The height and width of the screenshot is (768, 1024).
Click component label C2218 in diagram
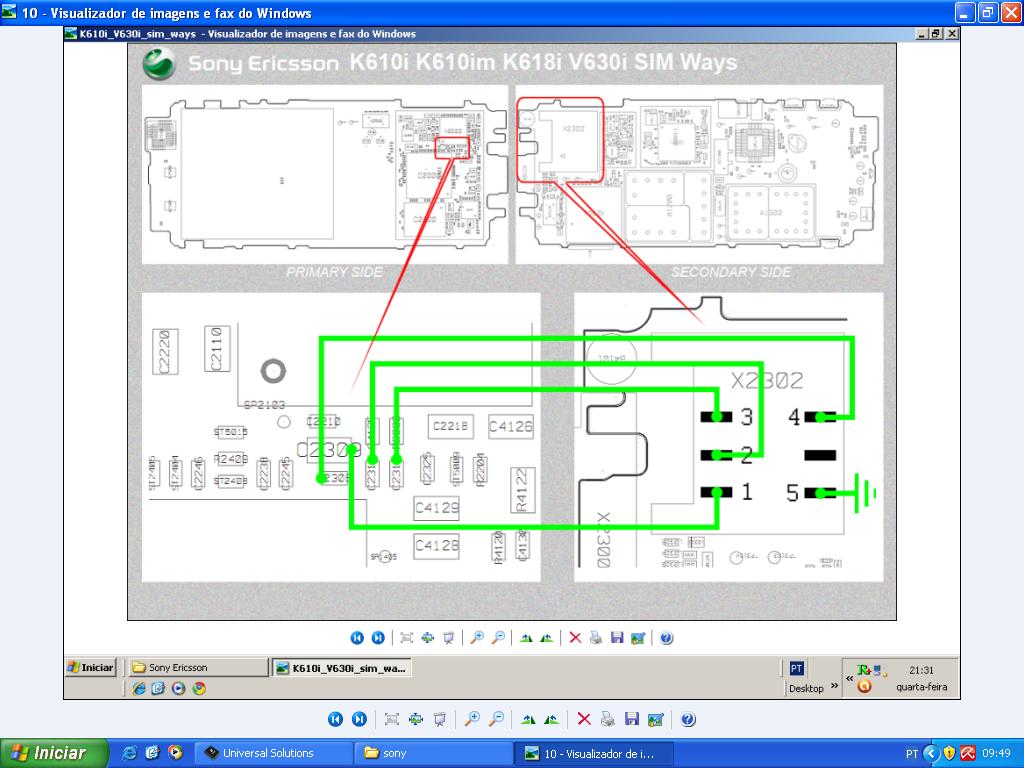(450, 426)
